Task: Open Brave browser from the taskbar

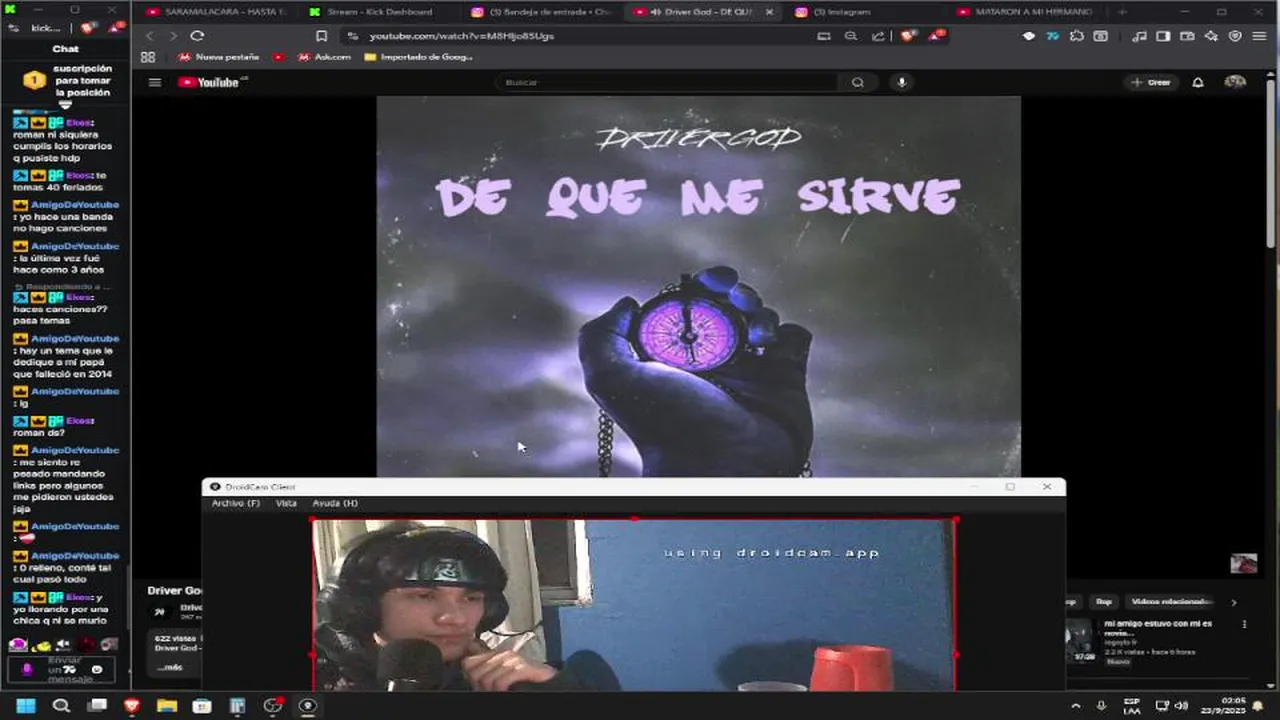Action: 132,706
